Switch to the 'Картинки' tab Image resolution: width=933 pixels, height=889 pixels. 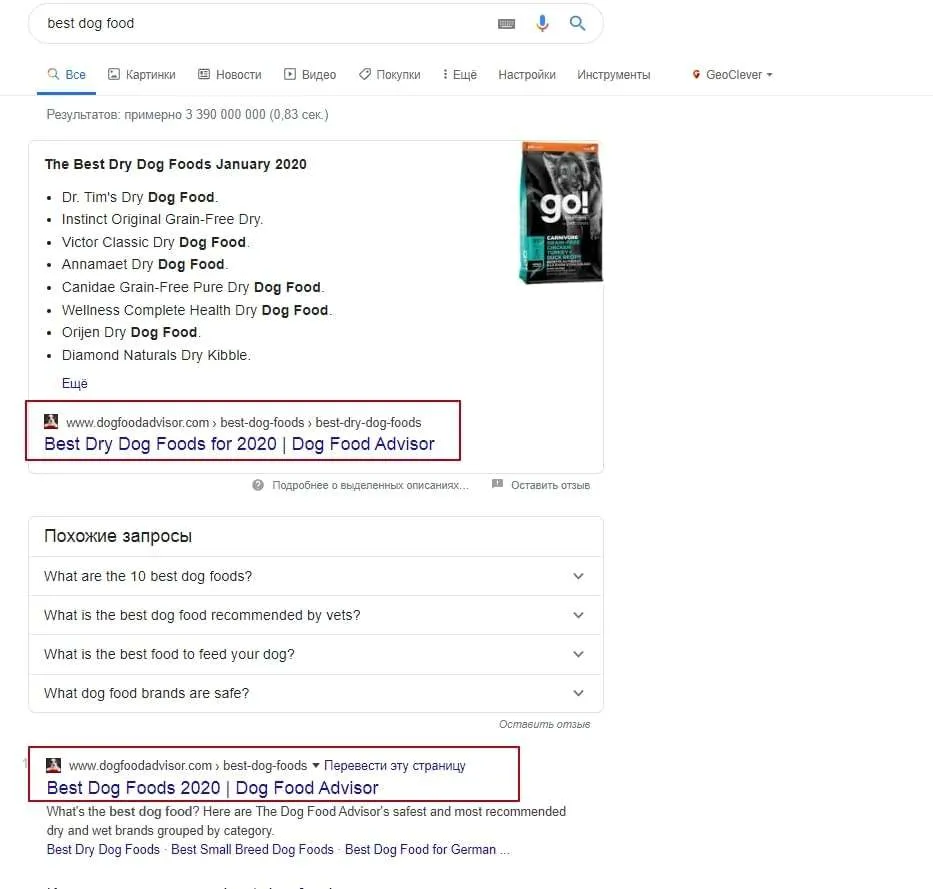pos(142,74)
